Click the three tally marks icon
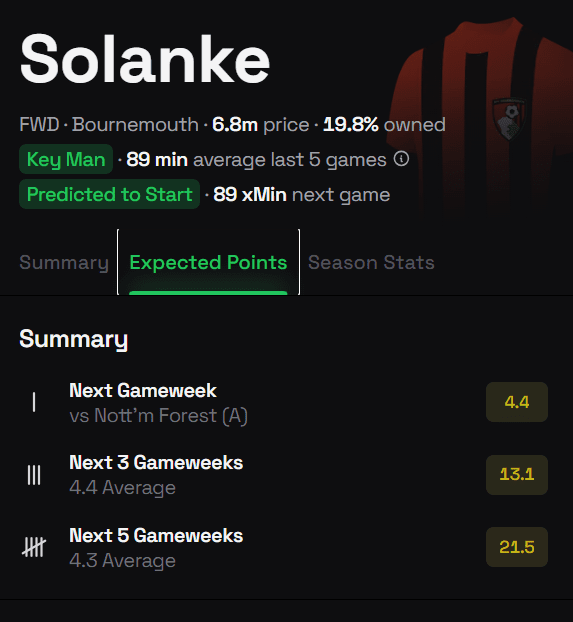 click(34, 475)
